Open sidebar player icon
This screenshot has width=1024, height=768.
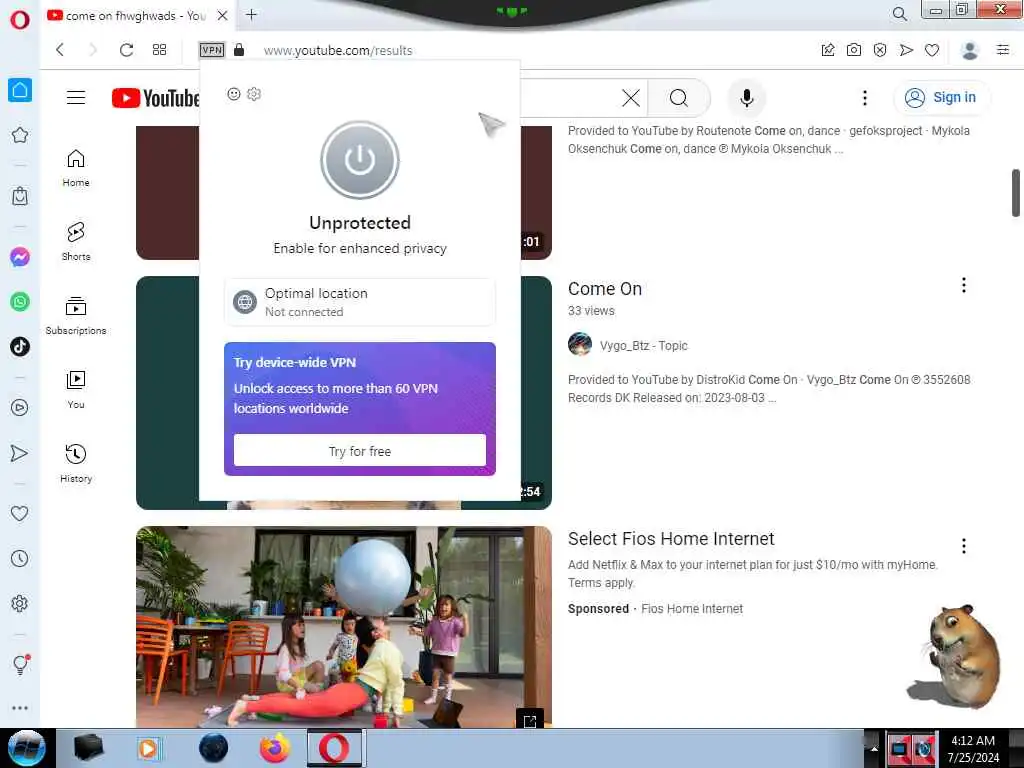click(20, 408)
